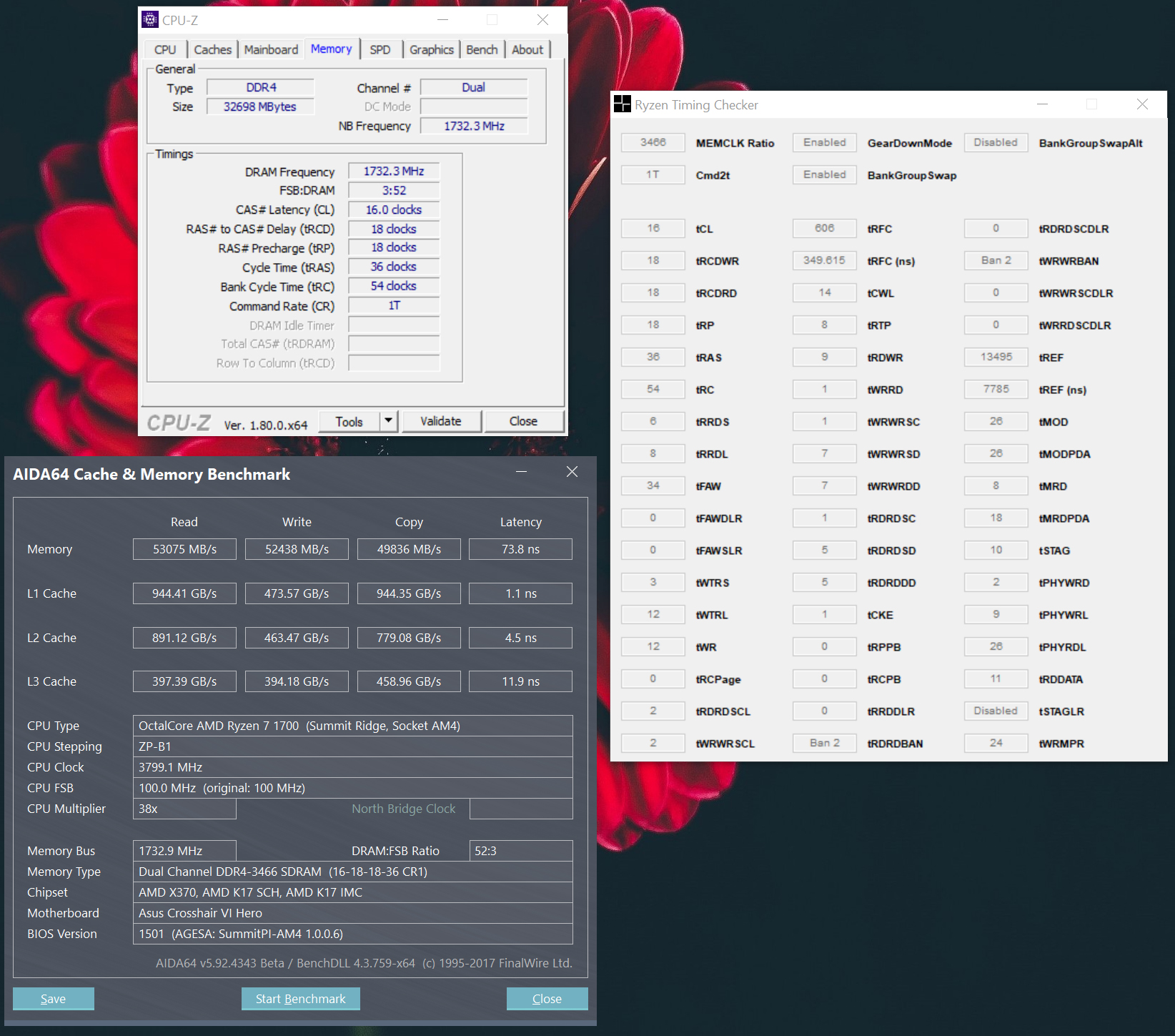The width and height of the screenshot is (1175, 1036).
Task: Click the Channel # field showing Dual
Action: [474, 87]
